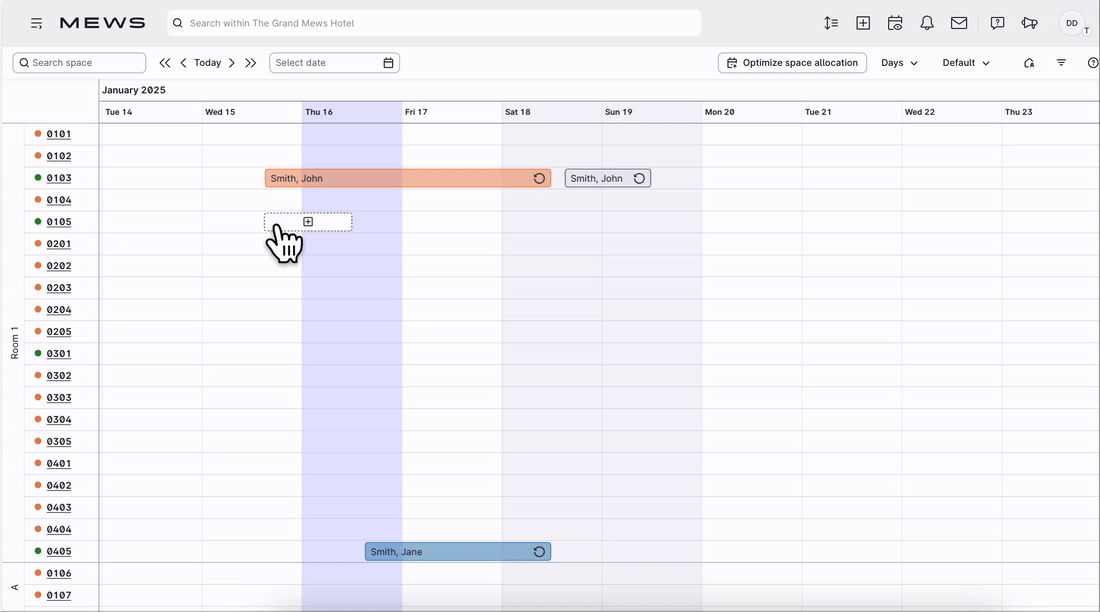Click the notifications bell icon
1100x612 pixels.
927,23
